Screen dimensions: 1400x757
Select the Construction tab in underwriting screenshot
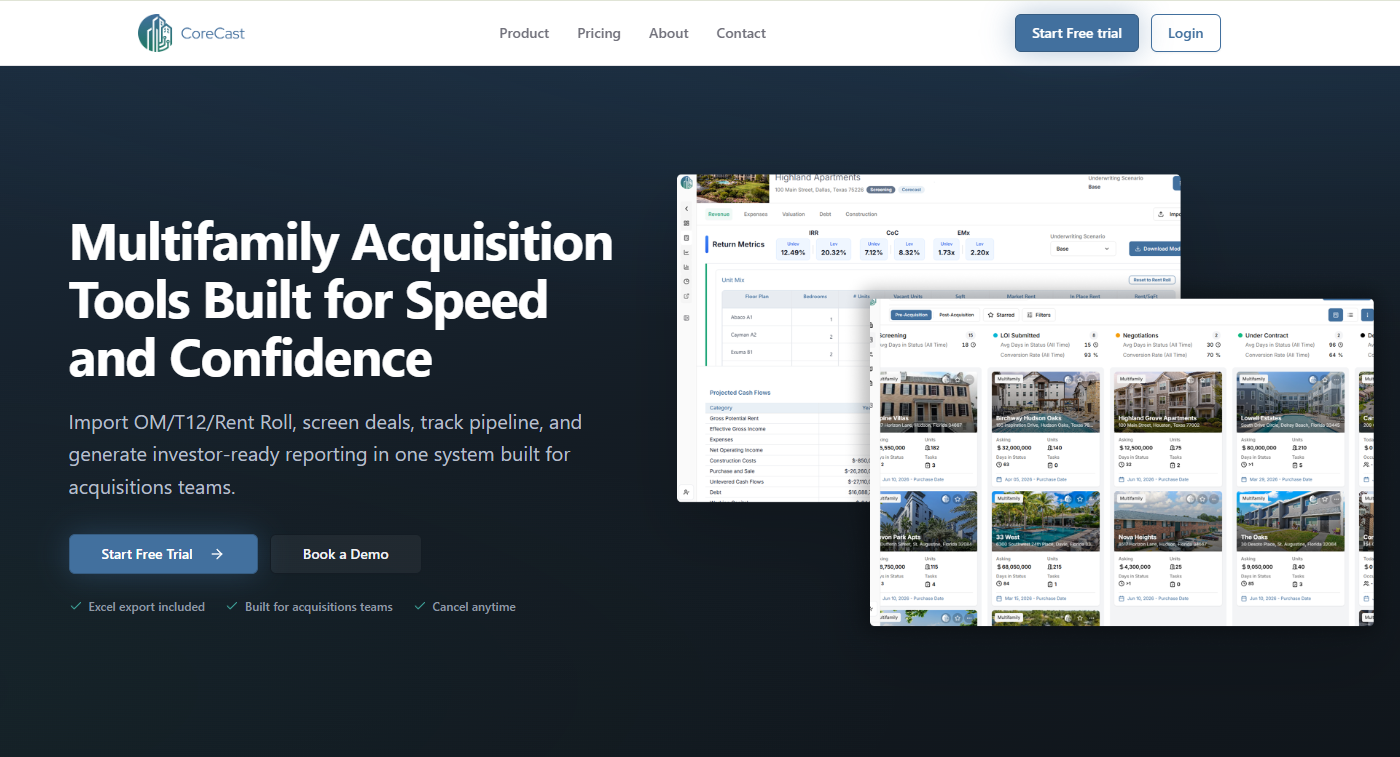click(x=861, y=214)
